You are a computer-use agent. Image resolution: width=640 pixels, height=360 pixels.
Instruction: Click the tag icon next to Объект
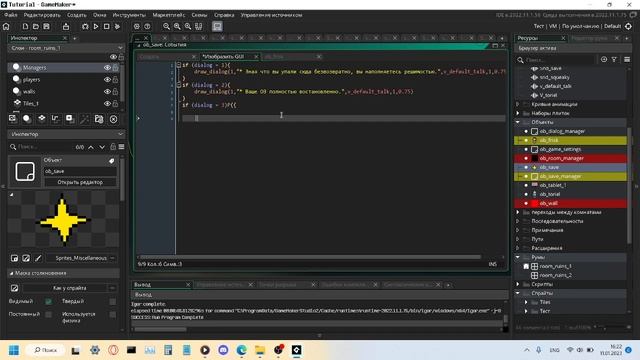coord(111,161)
